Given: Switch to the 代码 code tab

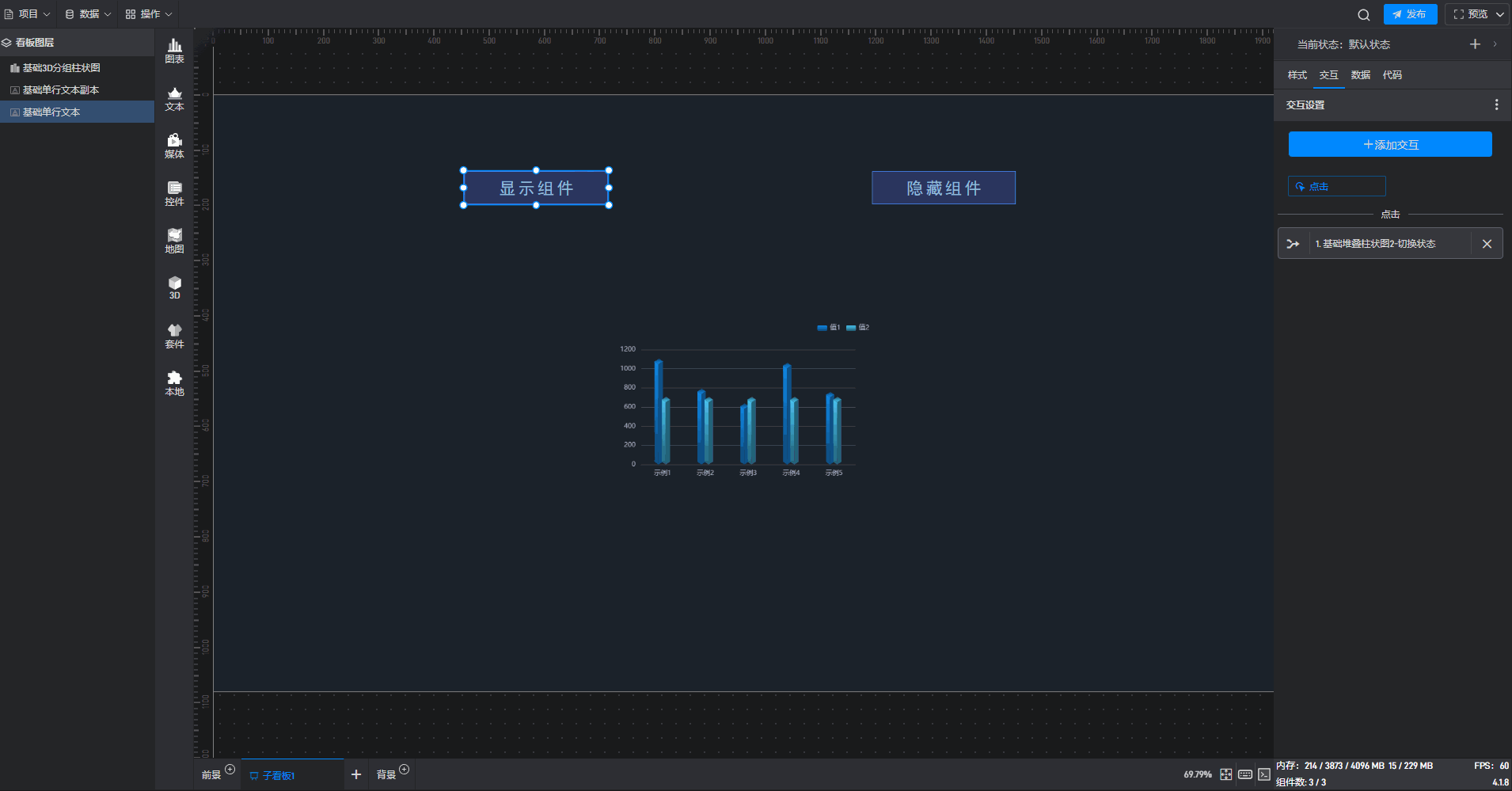Looking at the screenshot, I should coord(1392,75).
